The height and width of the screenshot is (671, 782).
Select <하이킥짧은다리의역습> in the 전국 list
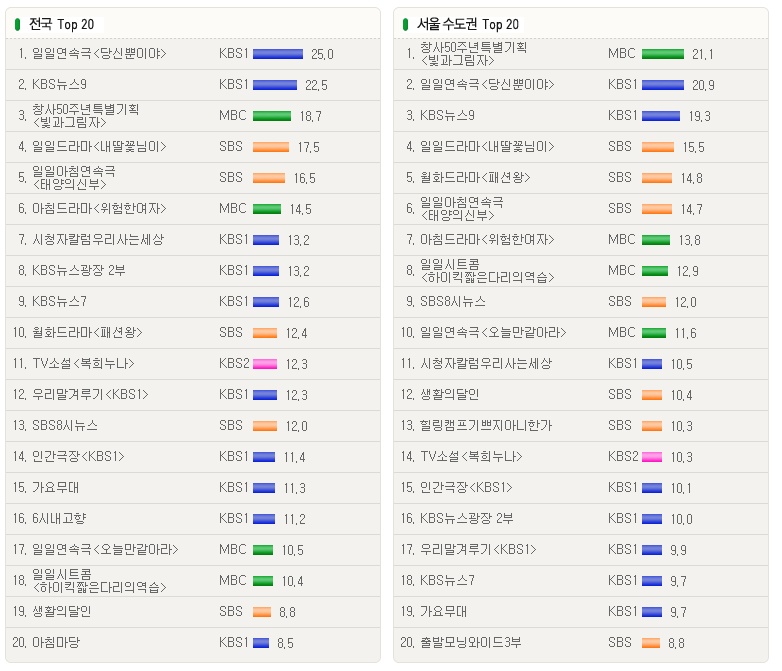click(x=99, y=587)
